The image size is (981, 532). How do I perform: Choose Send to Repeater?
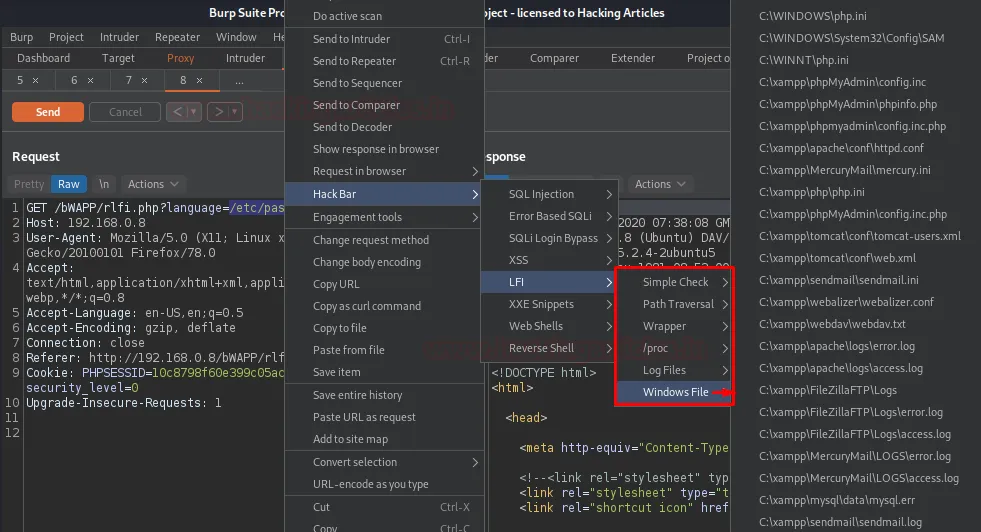point(384,61)
